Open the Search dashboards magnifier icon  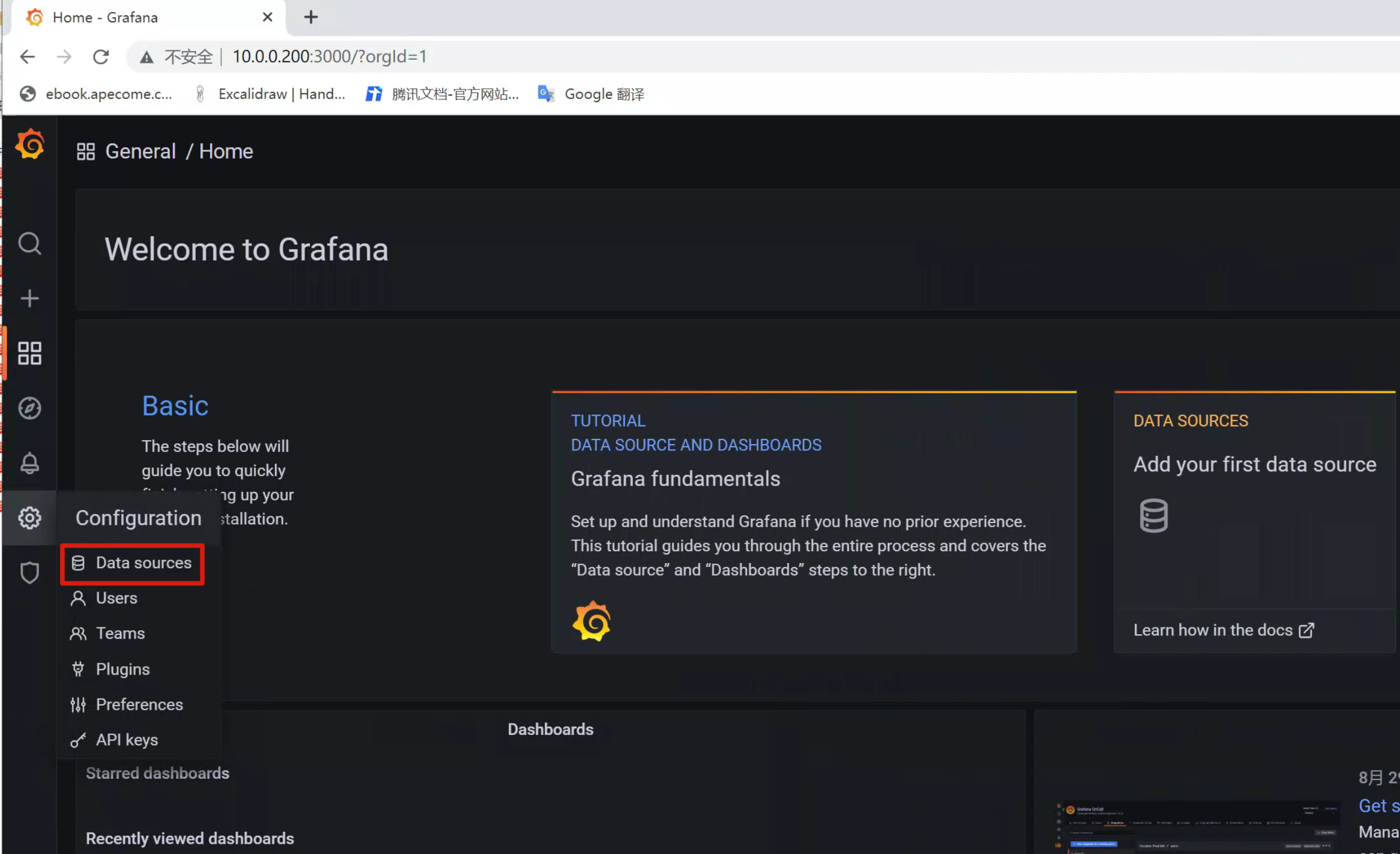coord(30,244)
